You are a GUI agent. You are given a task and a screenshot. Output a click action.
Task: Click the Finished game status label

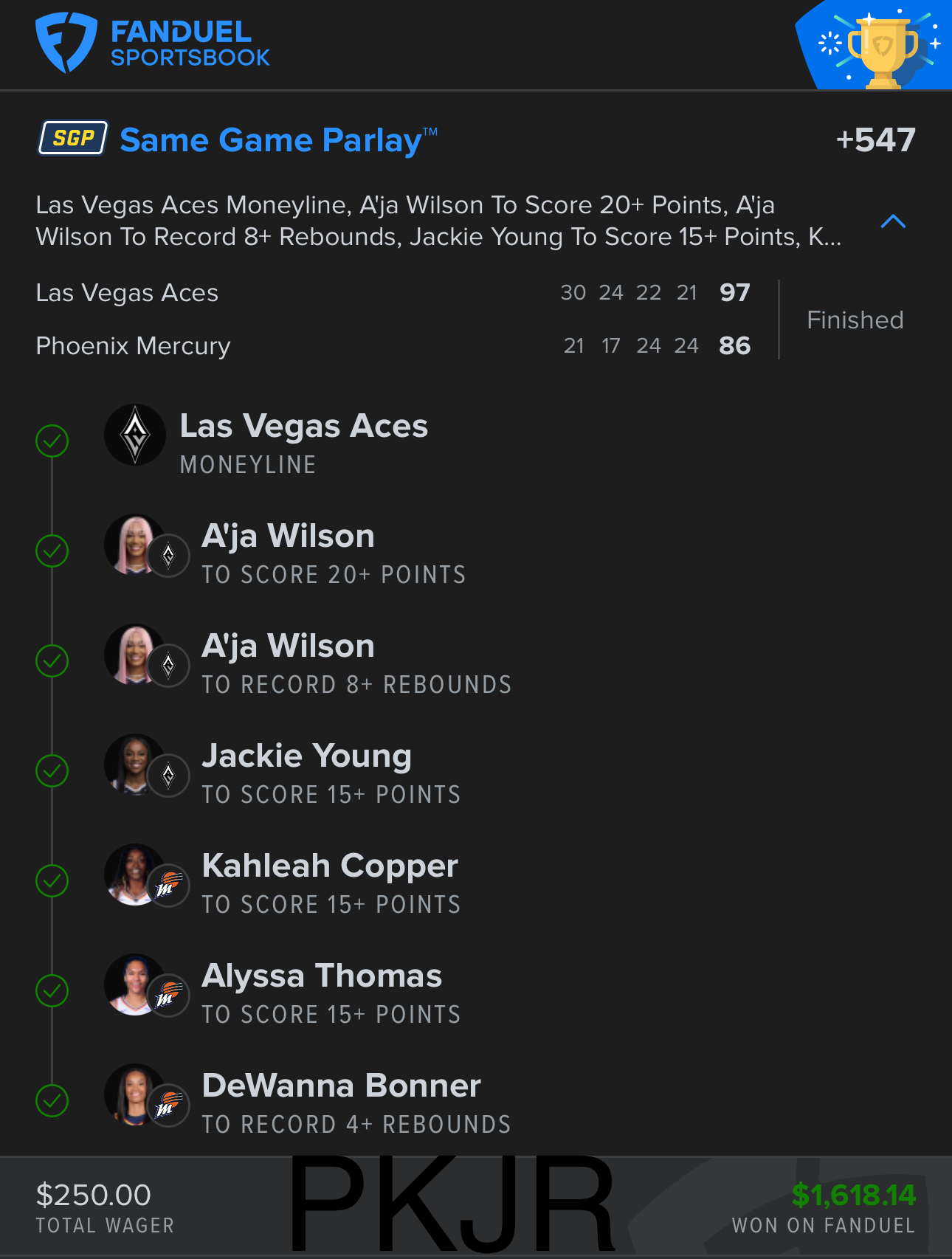[x=855, y=320]
